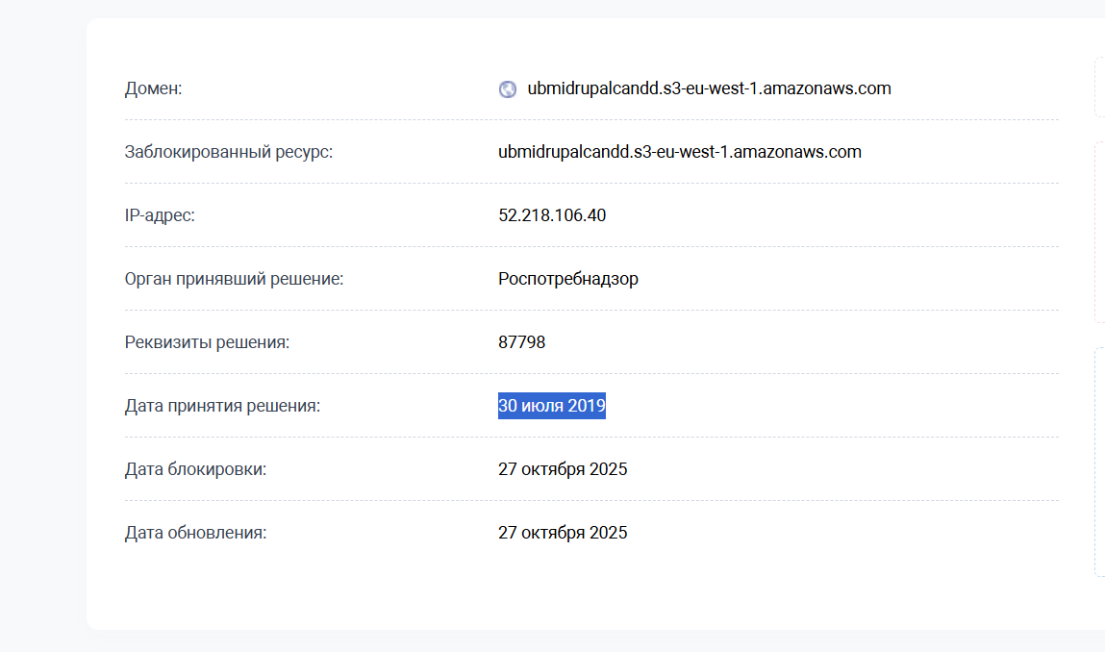Click the 'IP-адрес:' label
1105x652 pixels.
click(x=160, y=215)
